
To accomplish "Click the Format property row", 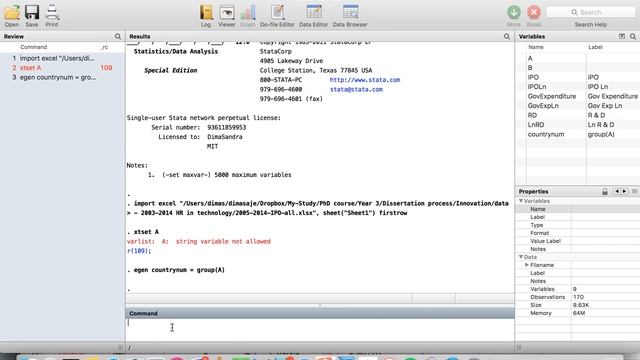I will 578,233.
